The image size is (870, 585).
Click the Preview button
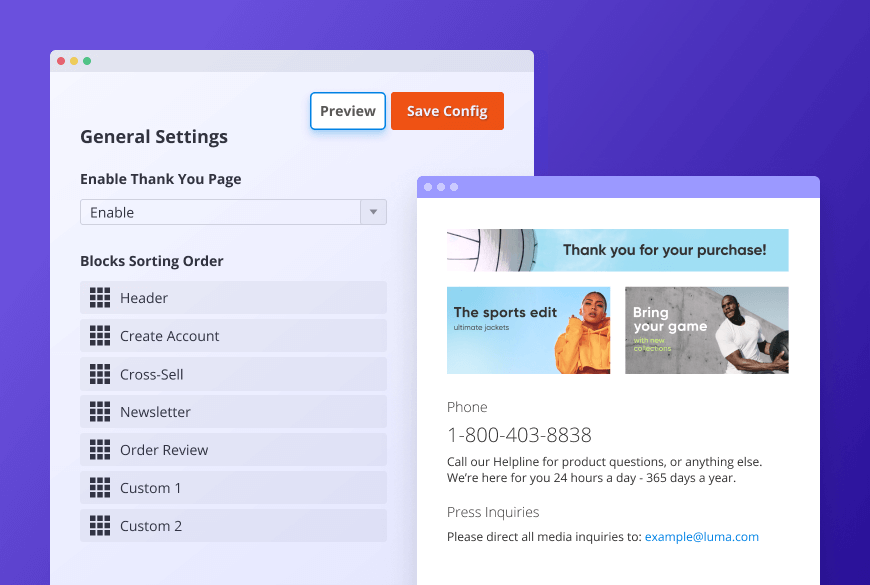(348, 111)
